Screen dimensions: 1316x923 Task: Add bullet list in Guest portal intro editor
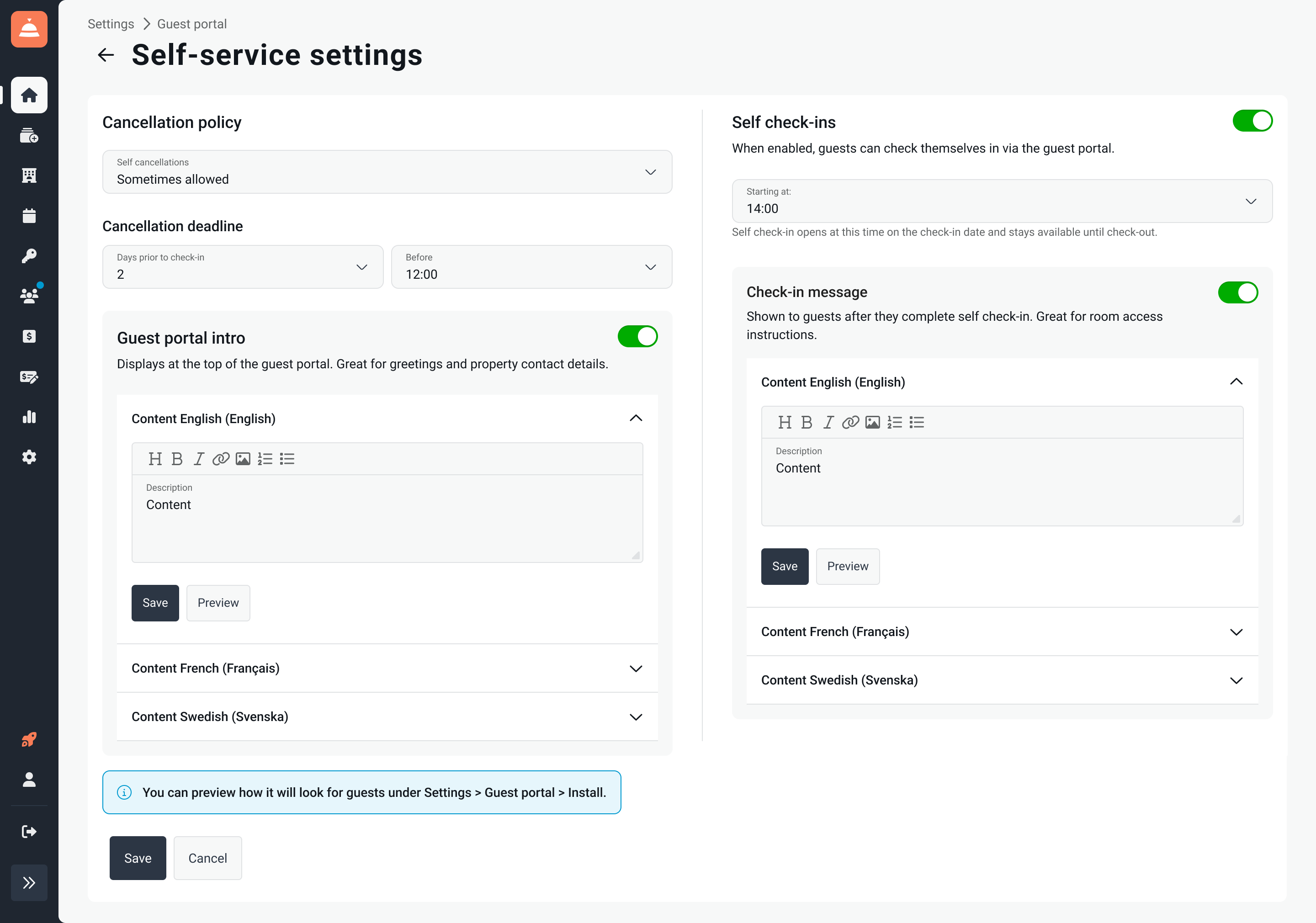coord(287,459)
